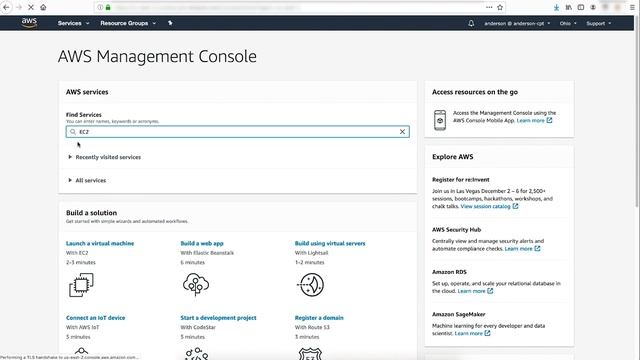Click external link icon under SageMaker

pos(487,333)
